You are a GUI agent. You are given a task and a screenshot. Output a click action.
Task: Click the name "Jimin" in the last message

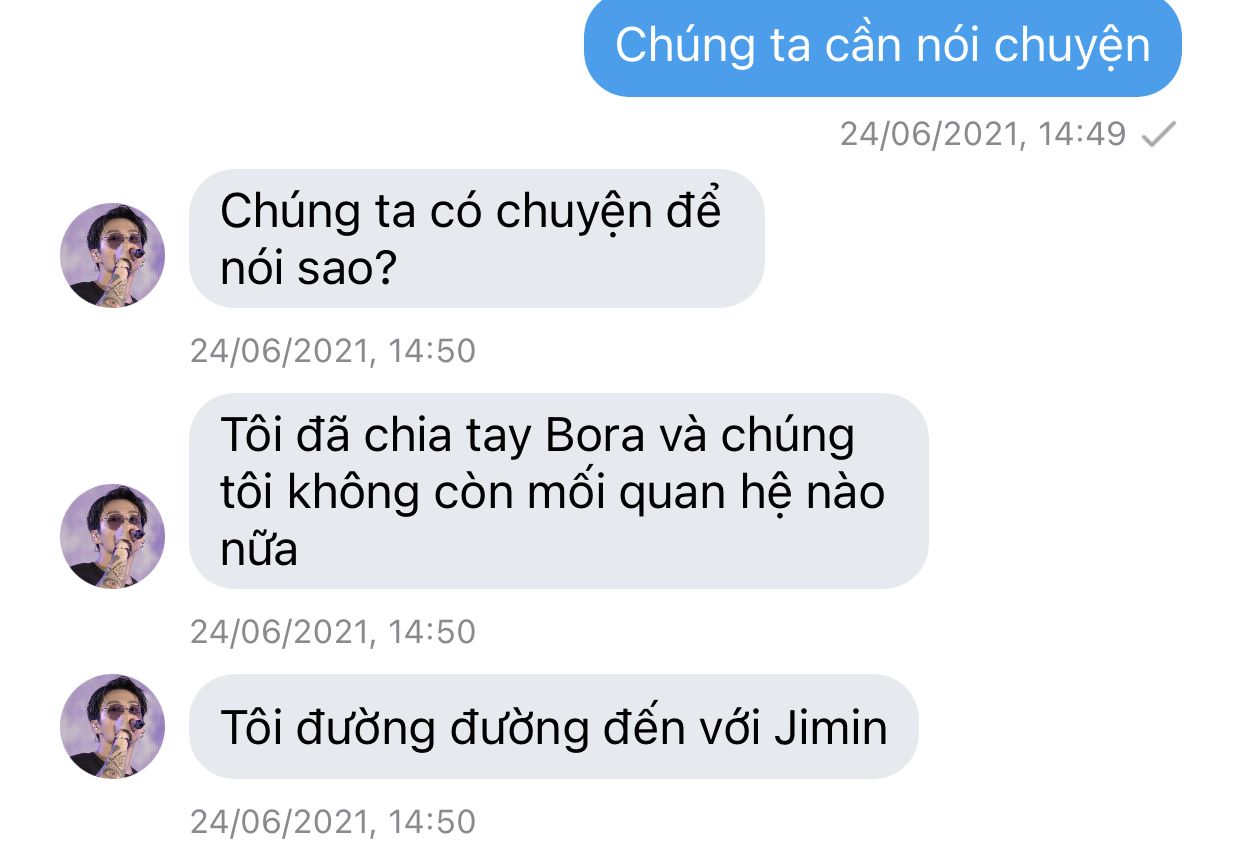(x=831, y=728)
